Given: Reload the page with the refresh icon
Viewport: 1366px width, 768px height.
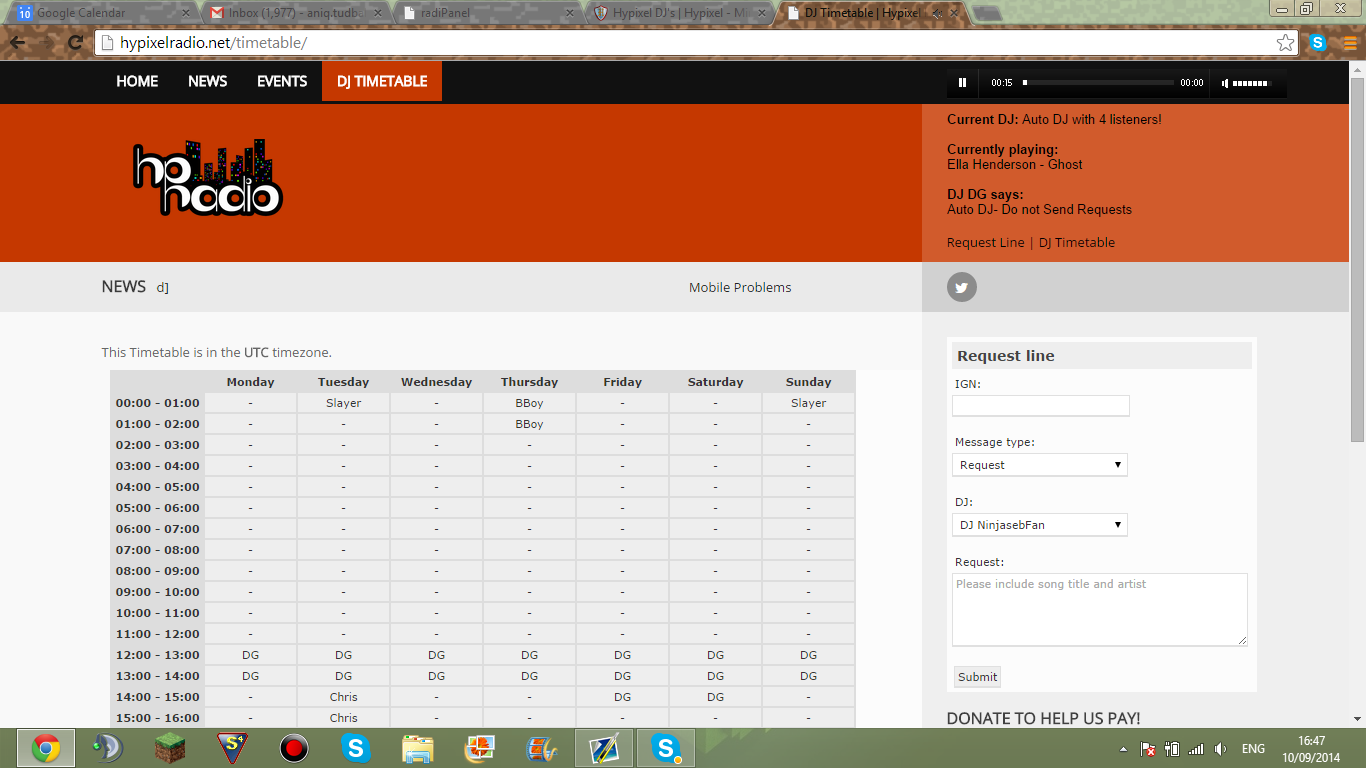Looking at the screenshot, I should [x=75, y=43].
